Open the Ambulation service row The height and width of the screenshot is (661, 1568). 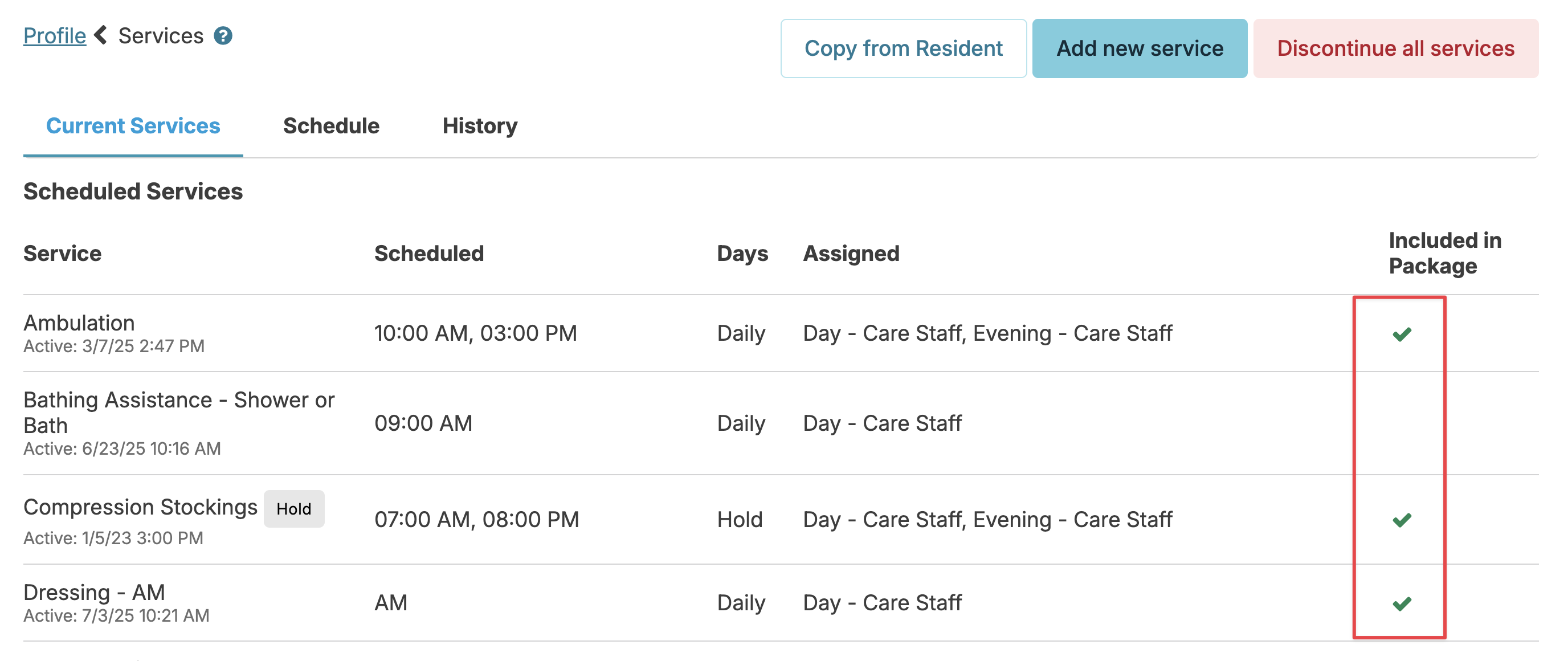79,323
